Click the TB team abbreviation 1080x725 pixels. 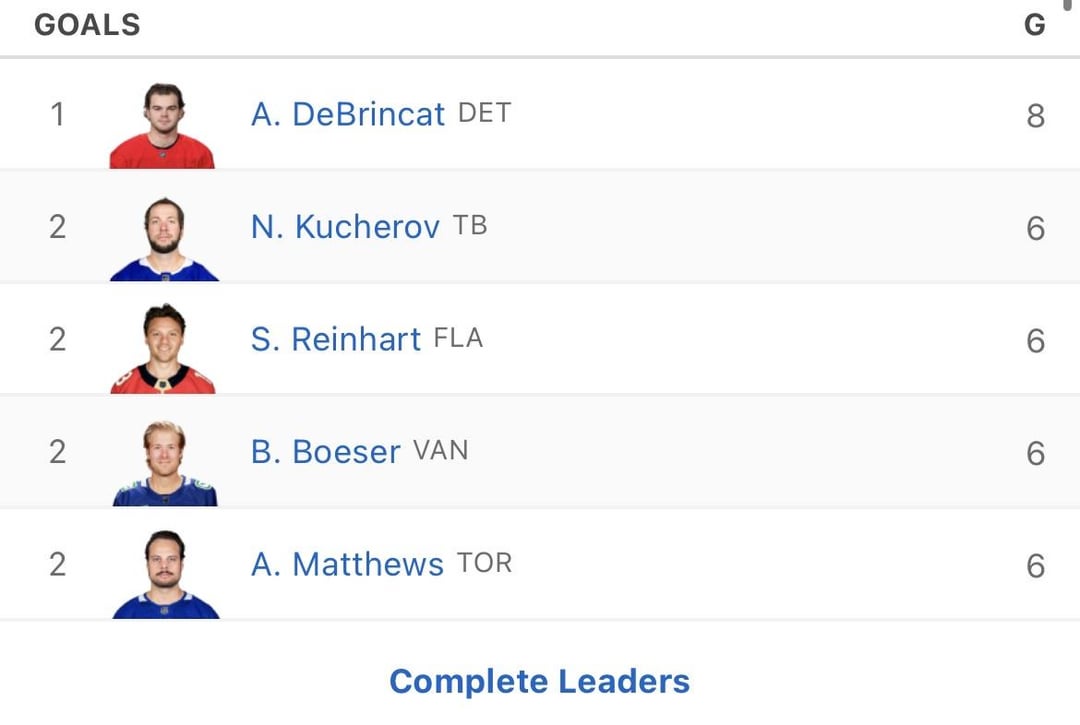point(470,226)
